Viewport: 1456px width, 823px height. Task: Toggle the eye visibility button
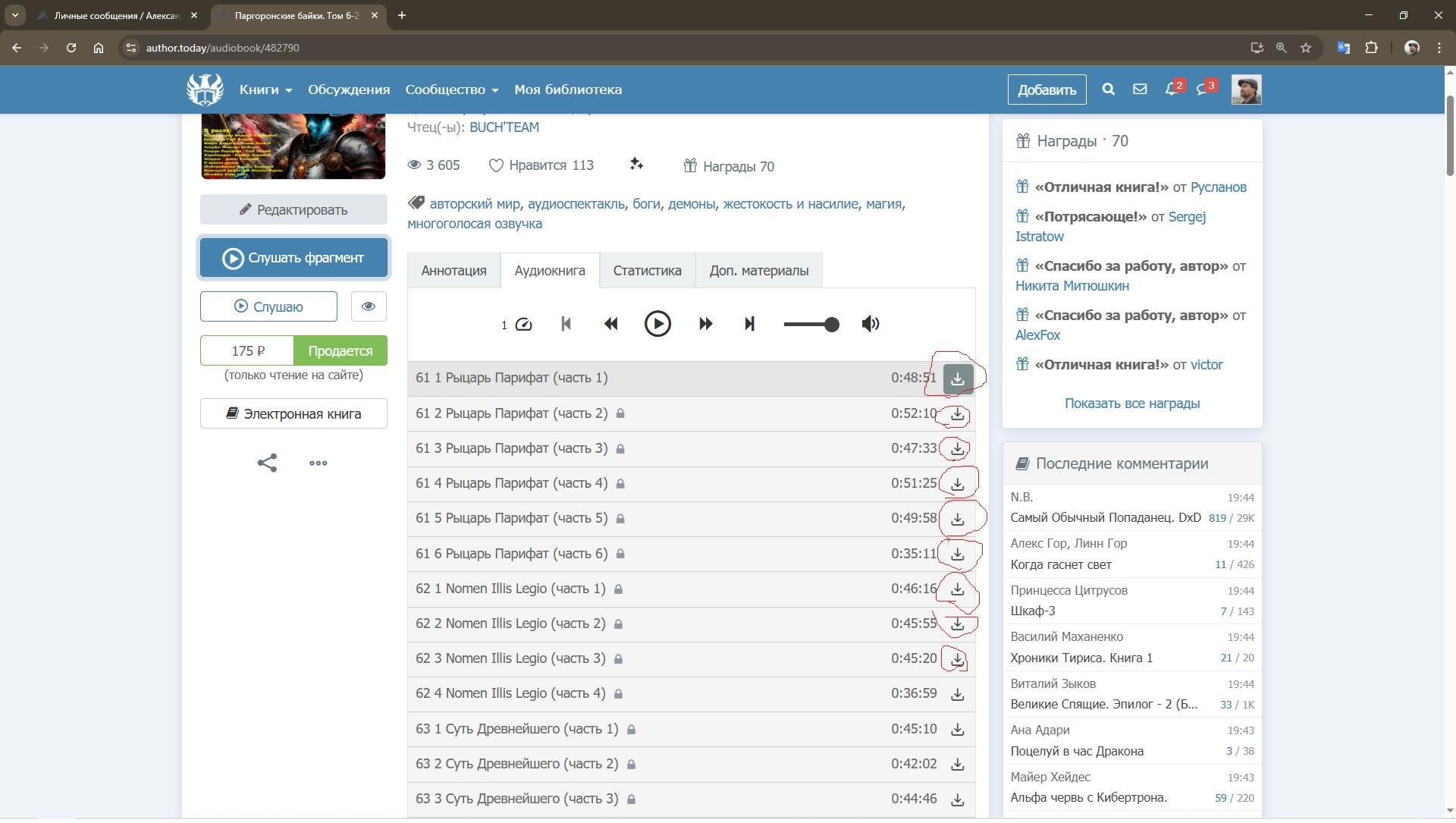369,307
